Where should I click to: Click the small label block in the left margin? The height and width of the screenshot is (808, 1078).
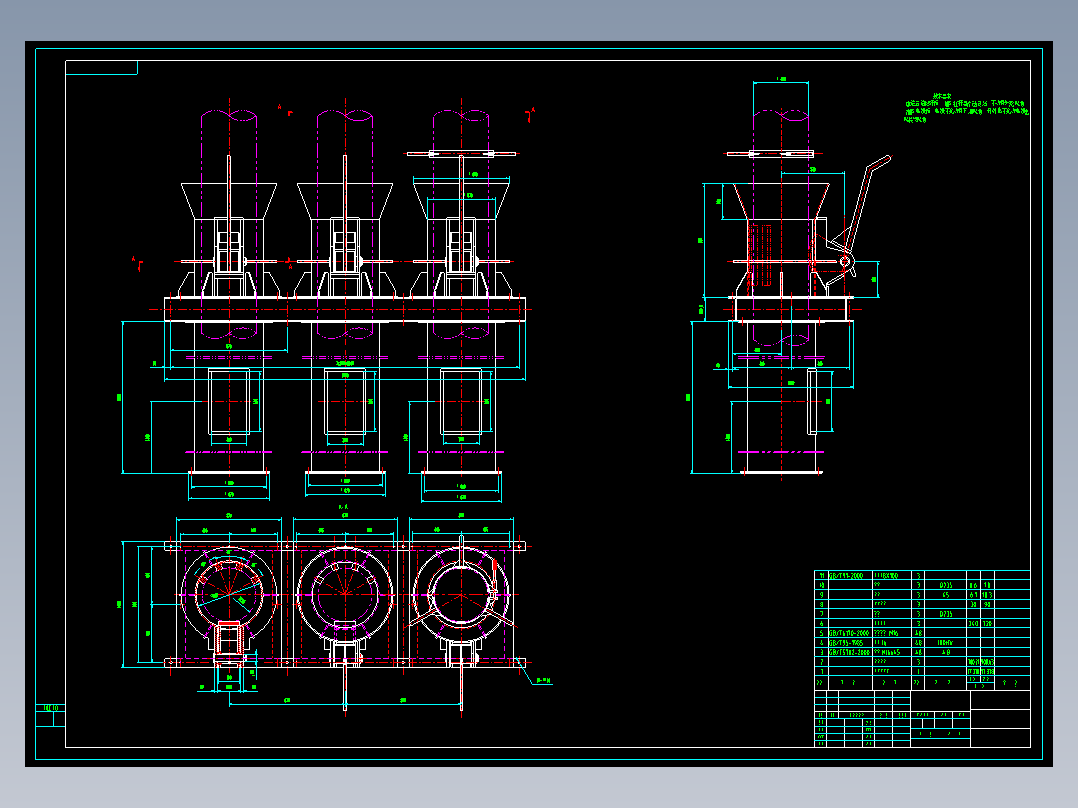click(x=50, y=715)
